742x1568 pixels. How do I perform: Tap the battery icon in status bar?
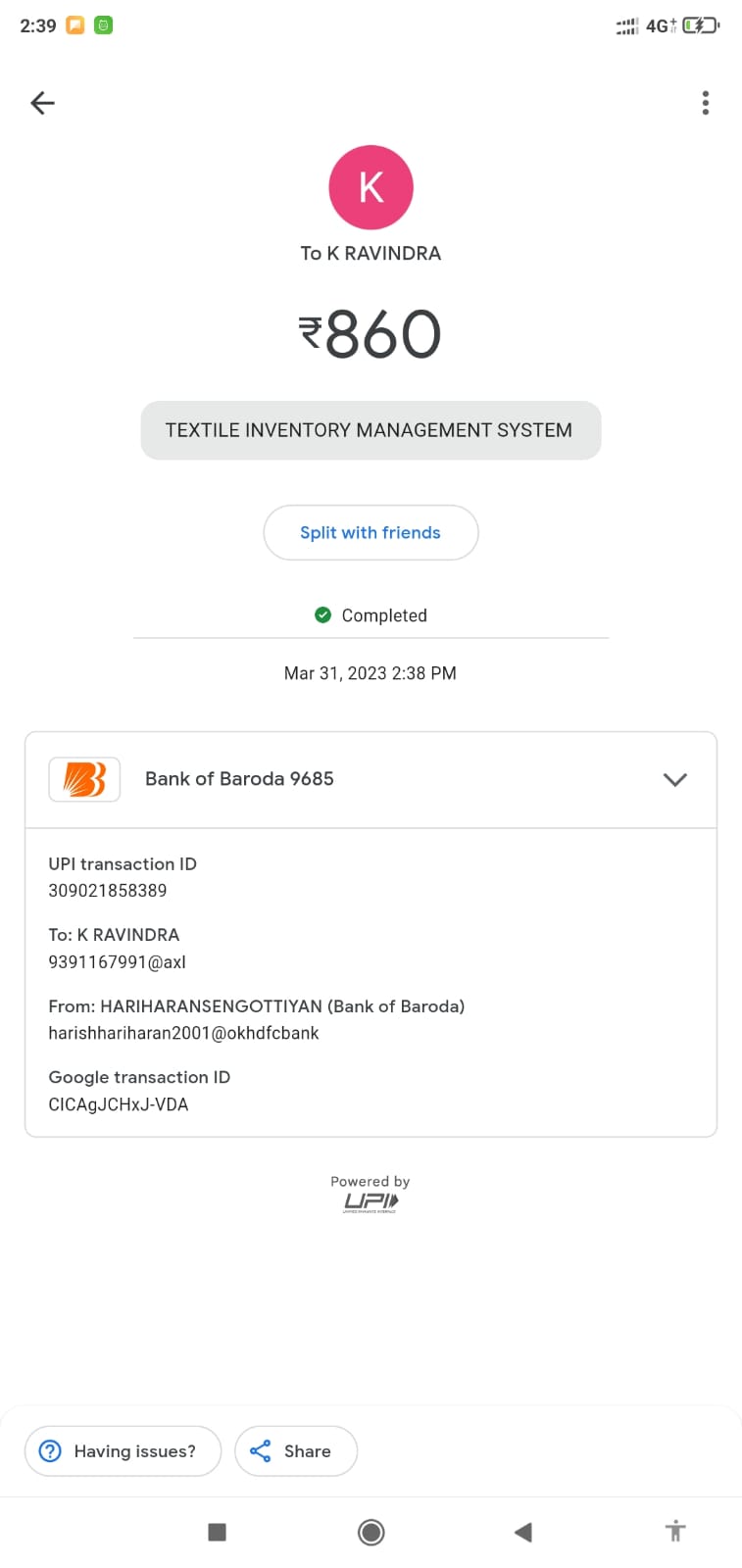(700, 25)
